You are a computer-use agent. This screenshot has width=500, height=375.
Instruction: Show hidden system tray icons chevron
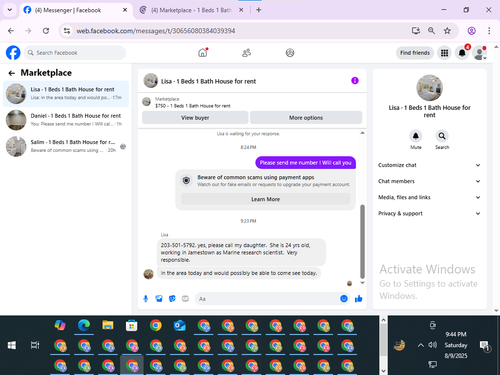click(421, 345)
